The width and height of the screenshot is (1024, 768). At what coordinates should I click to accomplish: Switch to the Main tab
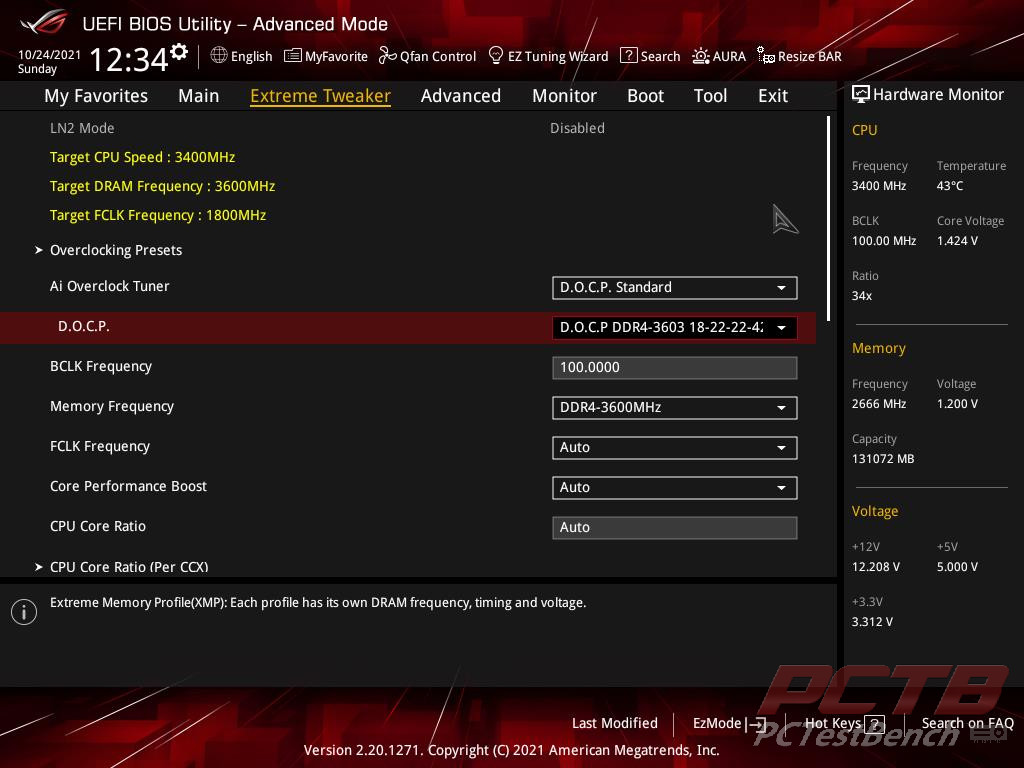coord(199,96)
